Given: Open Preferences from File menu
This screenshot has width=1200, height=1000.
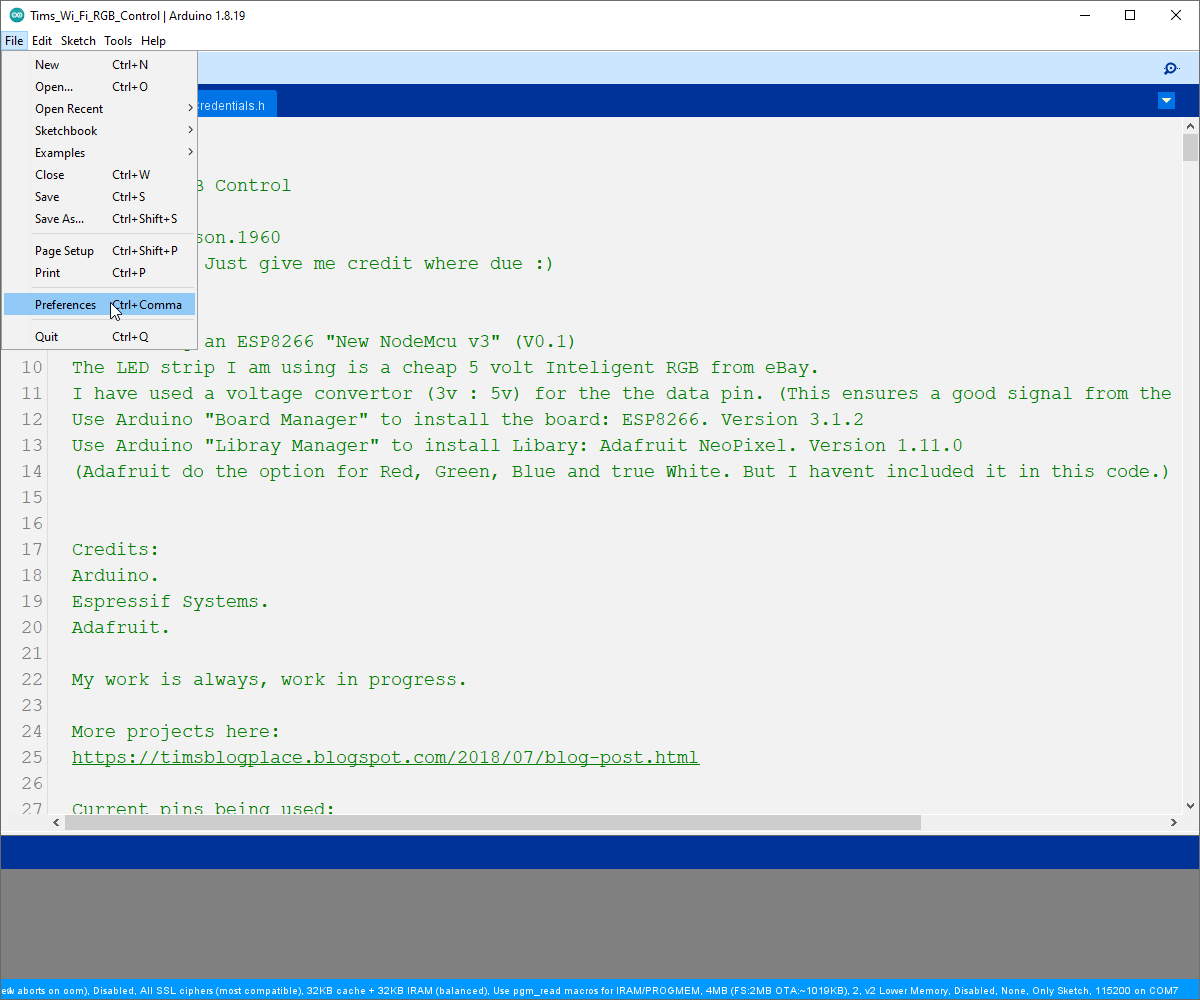Looking at the screenshot, I should point(99,305).
